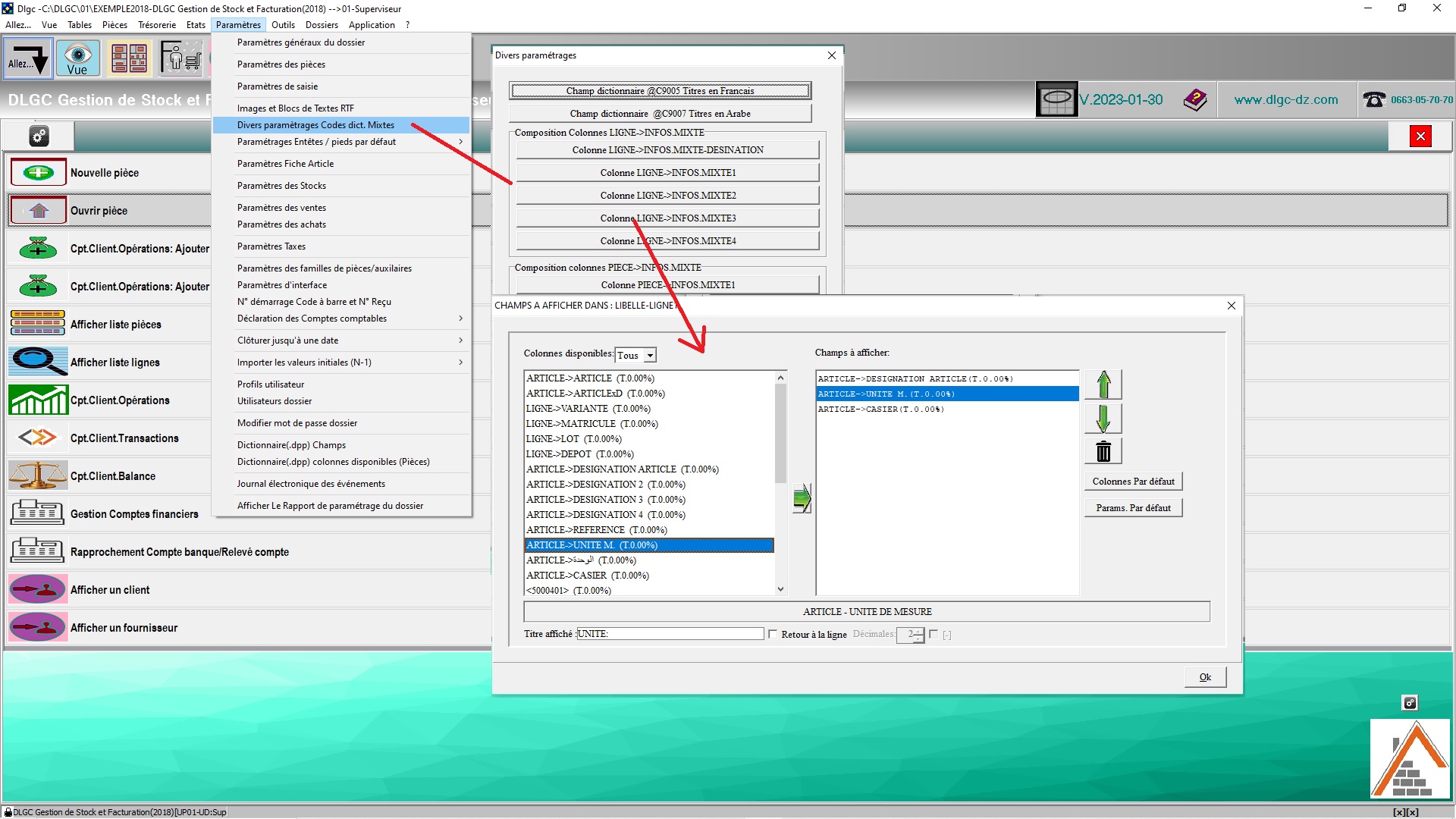The width and height of the screenshot is (1456, 819).
Task: Click the Ok button
Action: 1205,677
